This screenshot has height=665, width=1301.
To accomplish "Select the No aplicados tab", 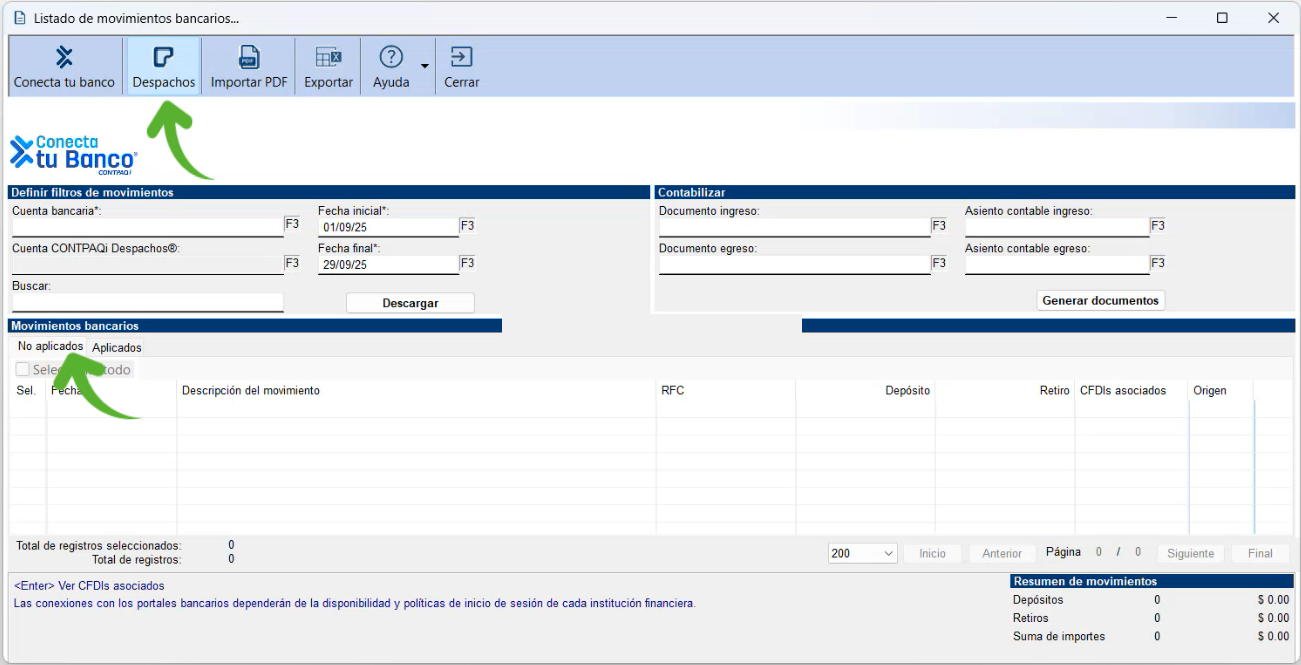I will pyautogui.click(x=50, y=346).
